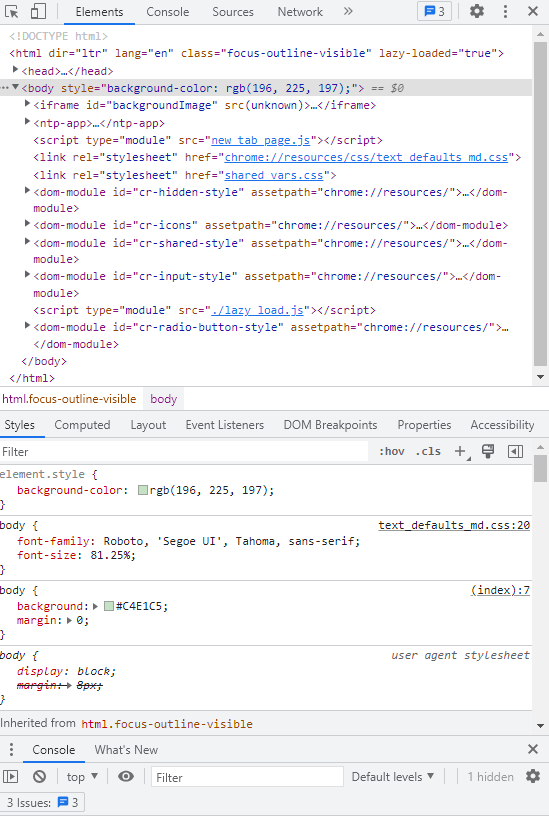
Task: Click the font-size 81.25% value
Action: click(111, 555)
